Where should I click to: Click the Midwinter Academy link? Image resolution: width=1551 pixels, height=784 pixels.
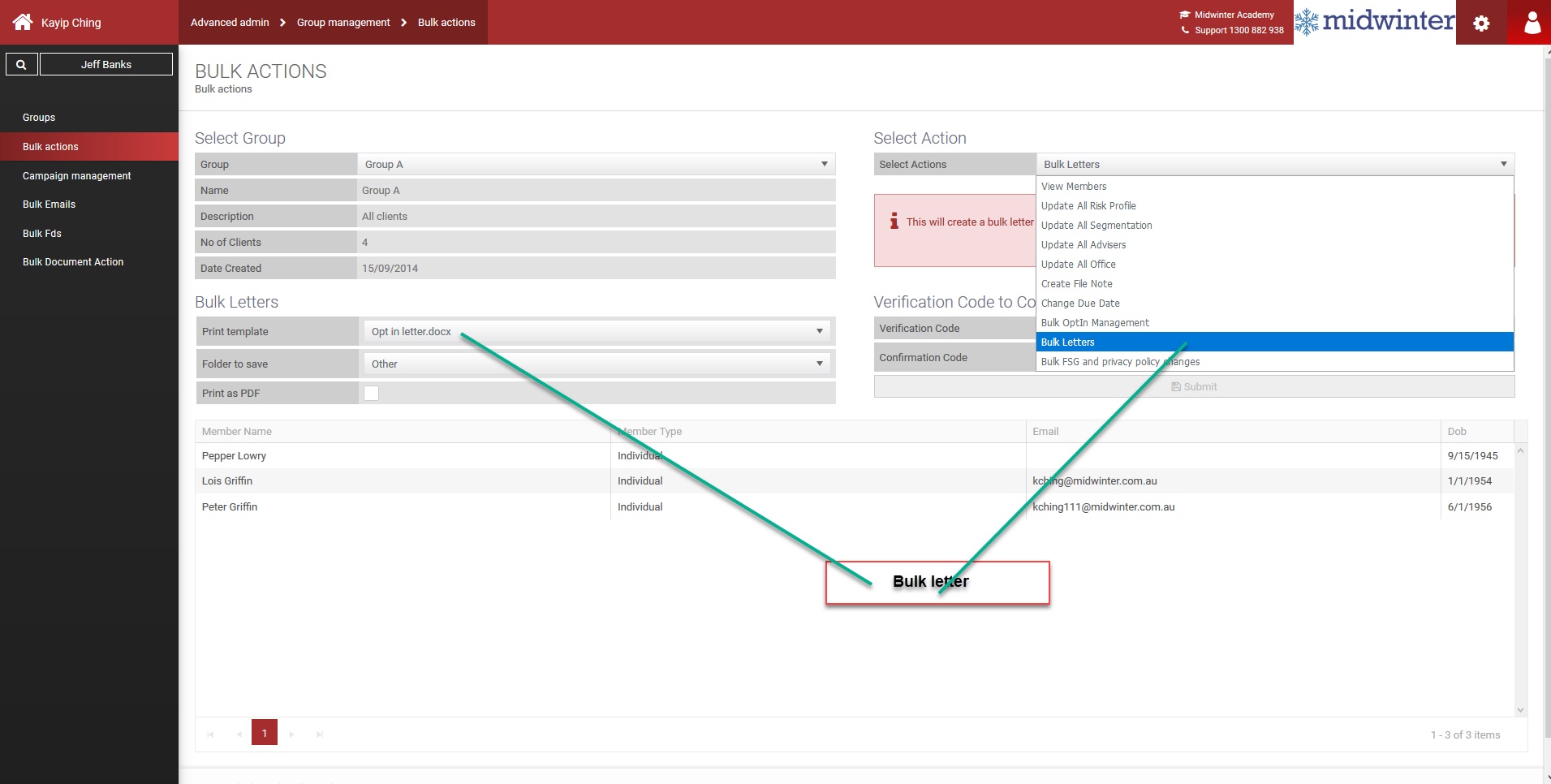click(x=1227, y=15)
